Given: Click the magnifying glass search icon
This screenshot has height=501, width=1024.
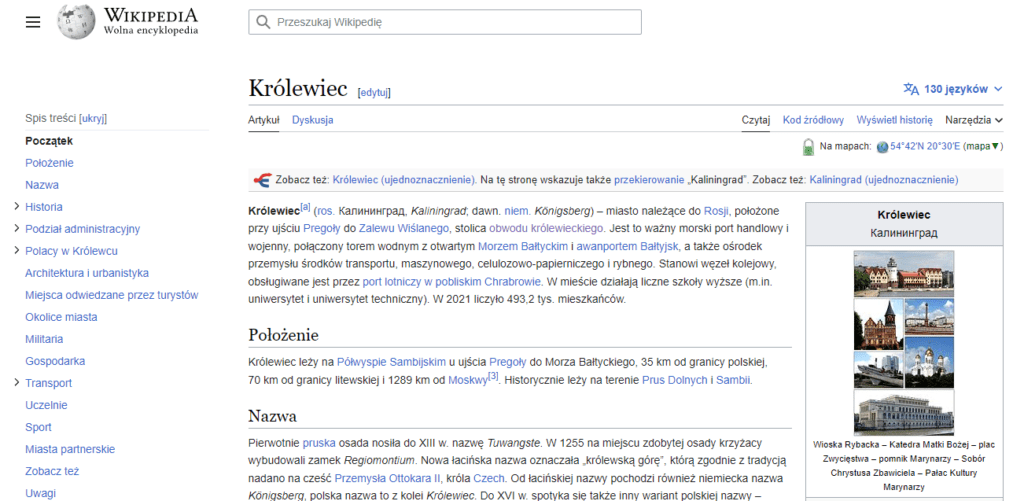Looking at the screenshot, I should click(264, 22).
